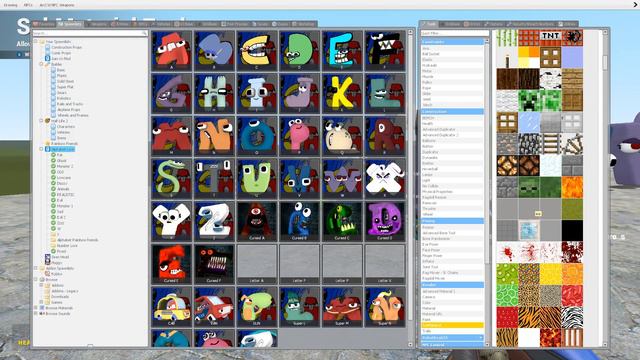Image resolution: width=640 pixels, height=360 pixels.
Task: Spawn the orange letter N character
Action: [214, 136]
